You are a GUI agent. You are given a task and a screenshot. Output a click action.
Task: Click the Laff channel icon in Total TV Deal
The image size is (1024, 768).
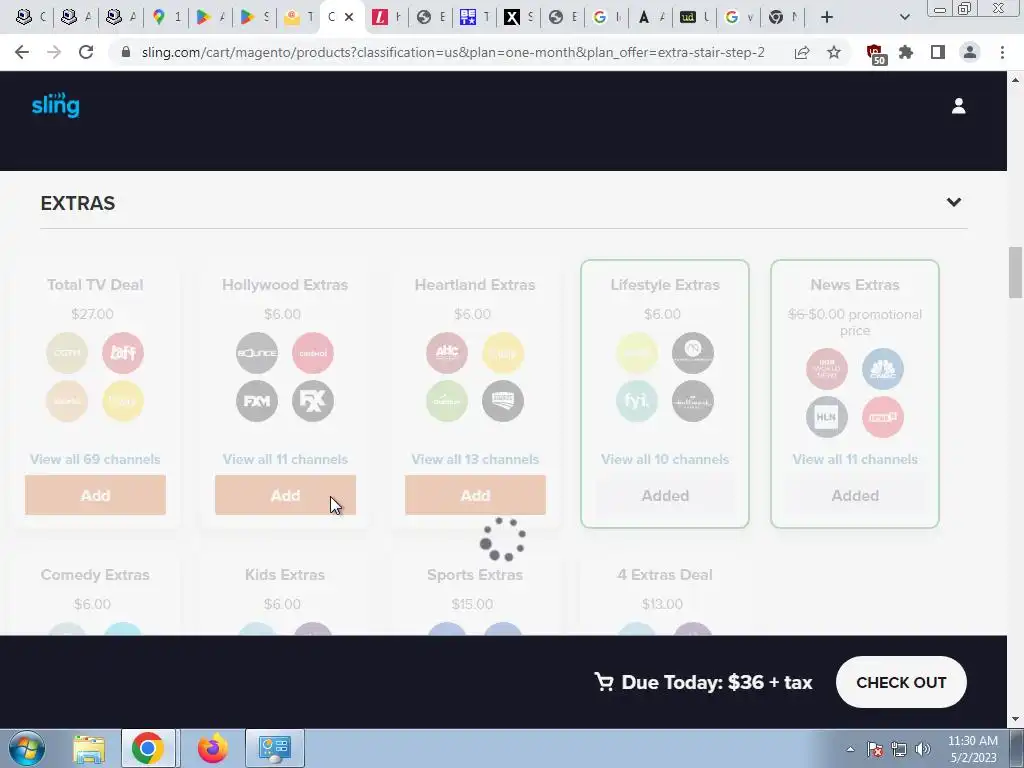coord(123,353)
